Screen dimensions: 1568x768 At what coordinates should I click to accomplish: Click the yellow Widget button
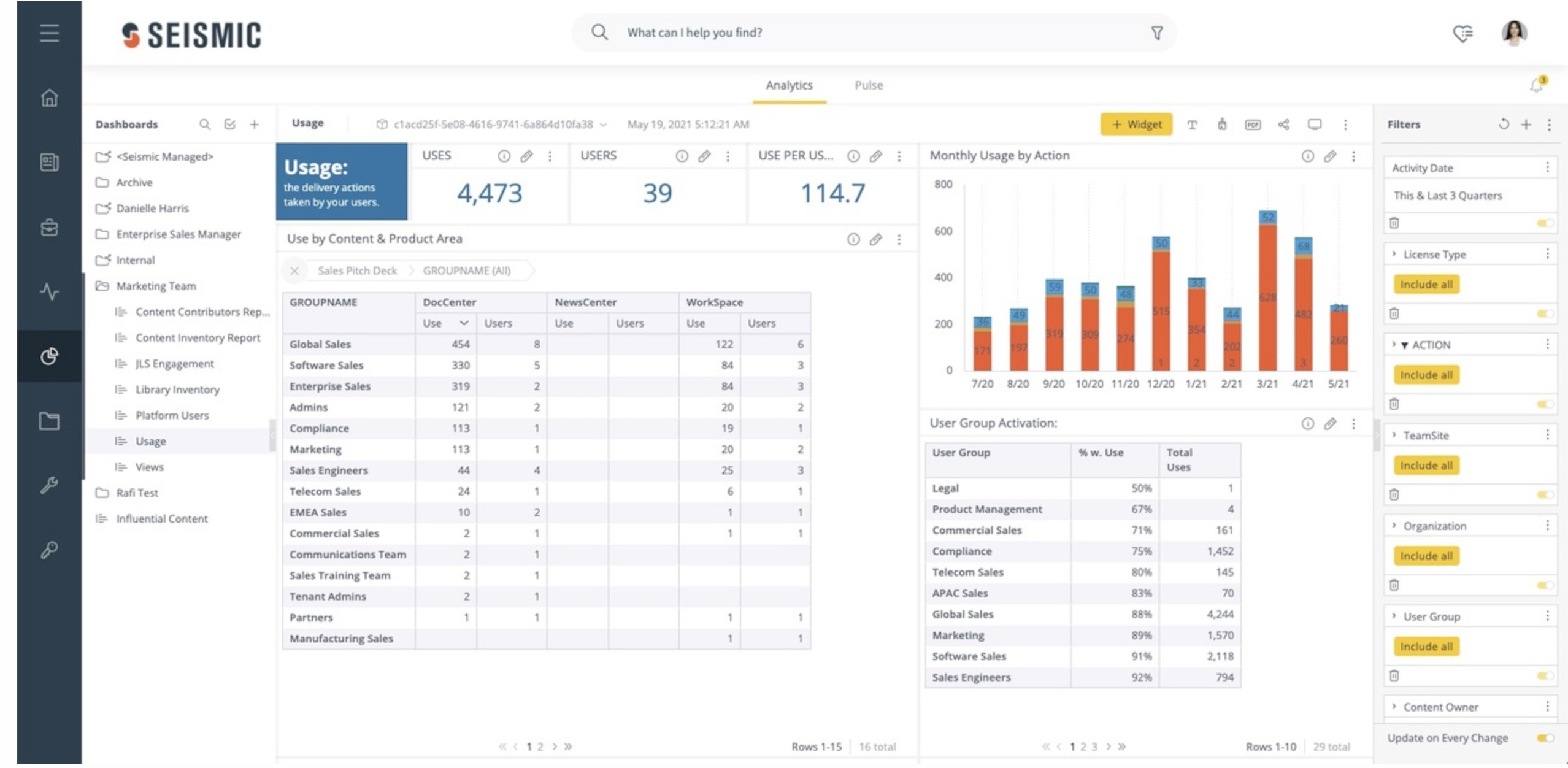tap(1136, 125)
